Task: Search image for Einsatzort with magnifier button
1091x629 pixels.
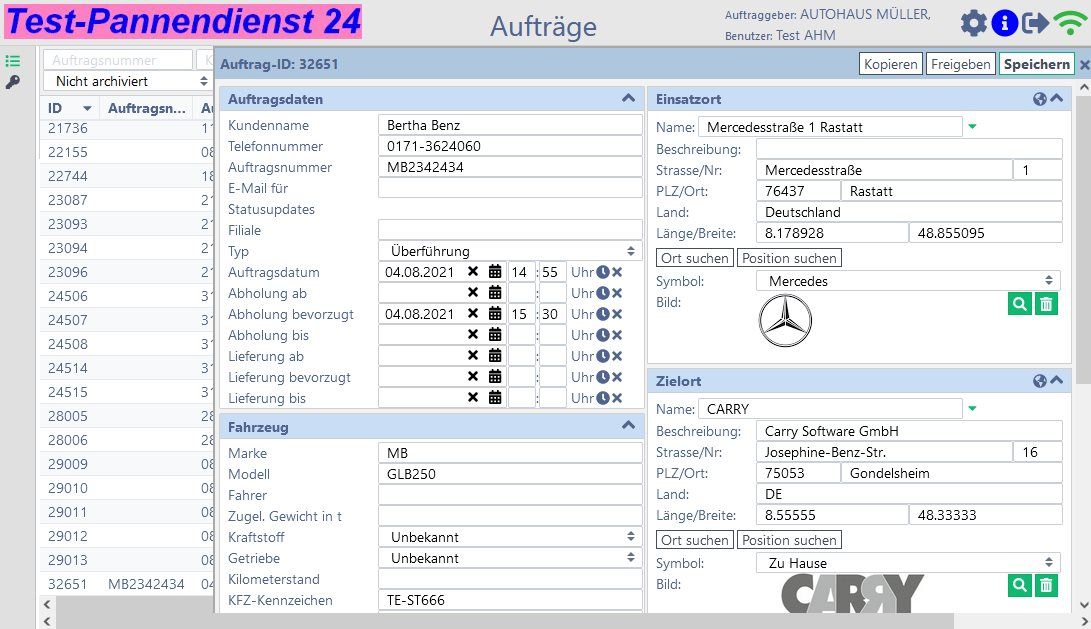Action: click(1019, 304)
